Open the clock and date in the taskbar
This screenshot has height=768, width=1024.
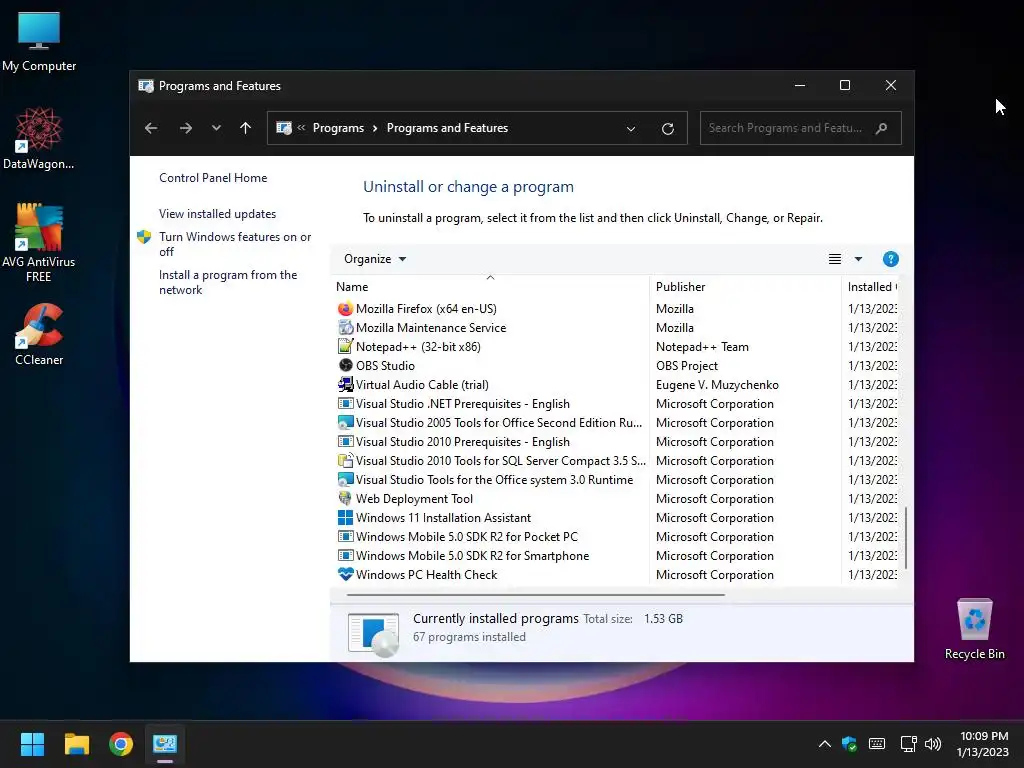(983, 744)
